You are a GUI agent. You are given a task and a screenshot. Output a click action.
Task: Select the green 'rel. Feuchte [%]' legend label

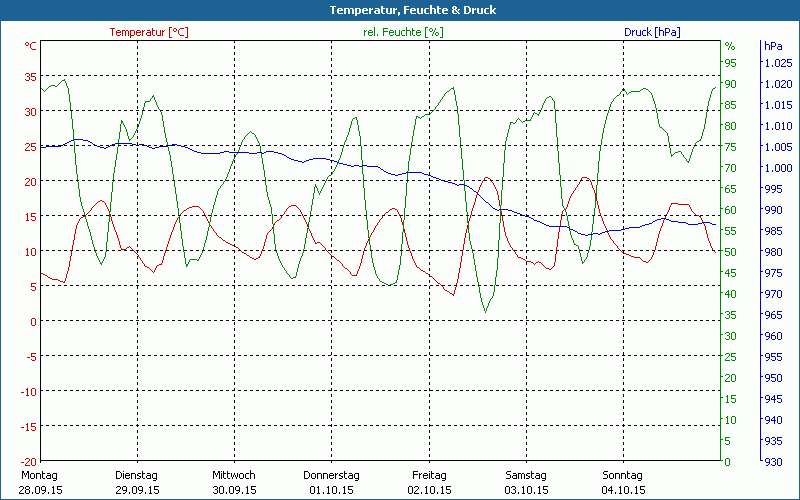403,32
